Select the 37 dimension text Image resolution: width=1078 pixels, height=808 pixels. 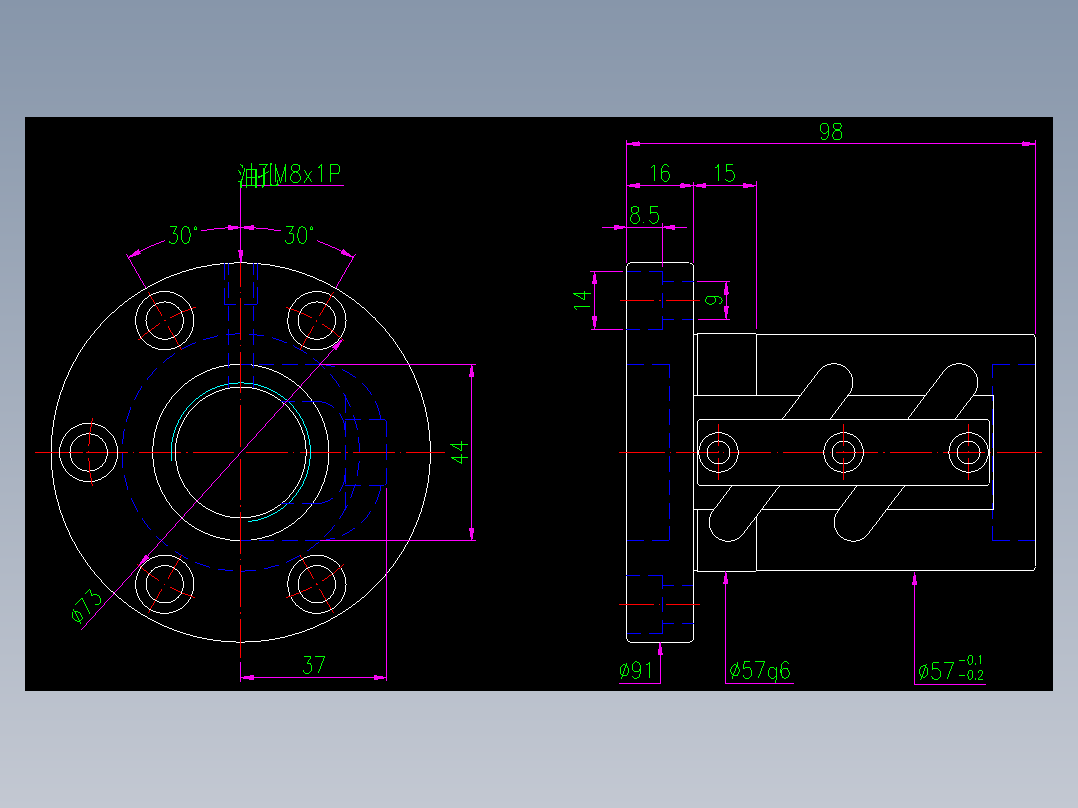pyautogui.click(x=314, y=665)
